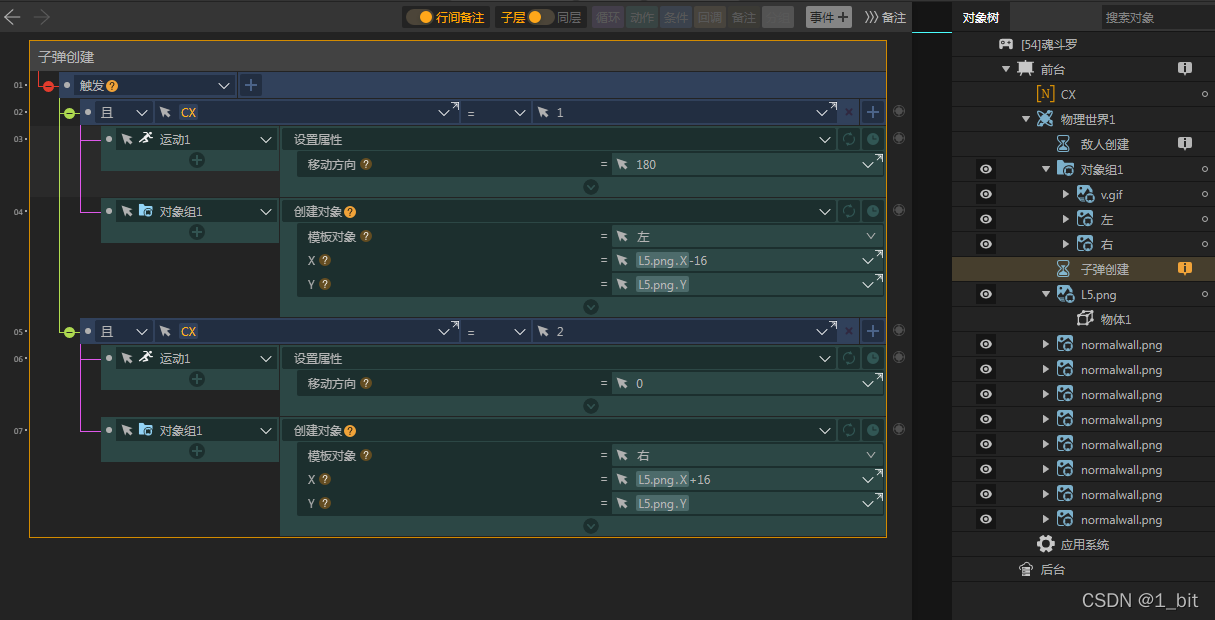Click the help icon beside 移动方向 in the 180 row
Viewport: 1215px width, 620px height.
(x=366, y=164)
